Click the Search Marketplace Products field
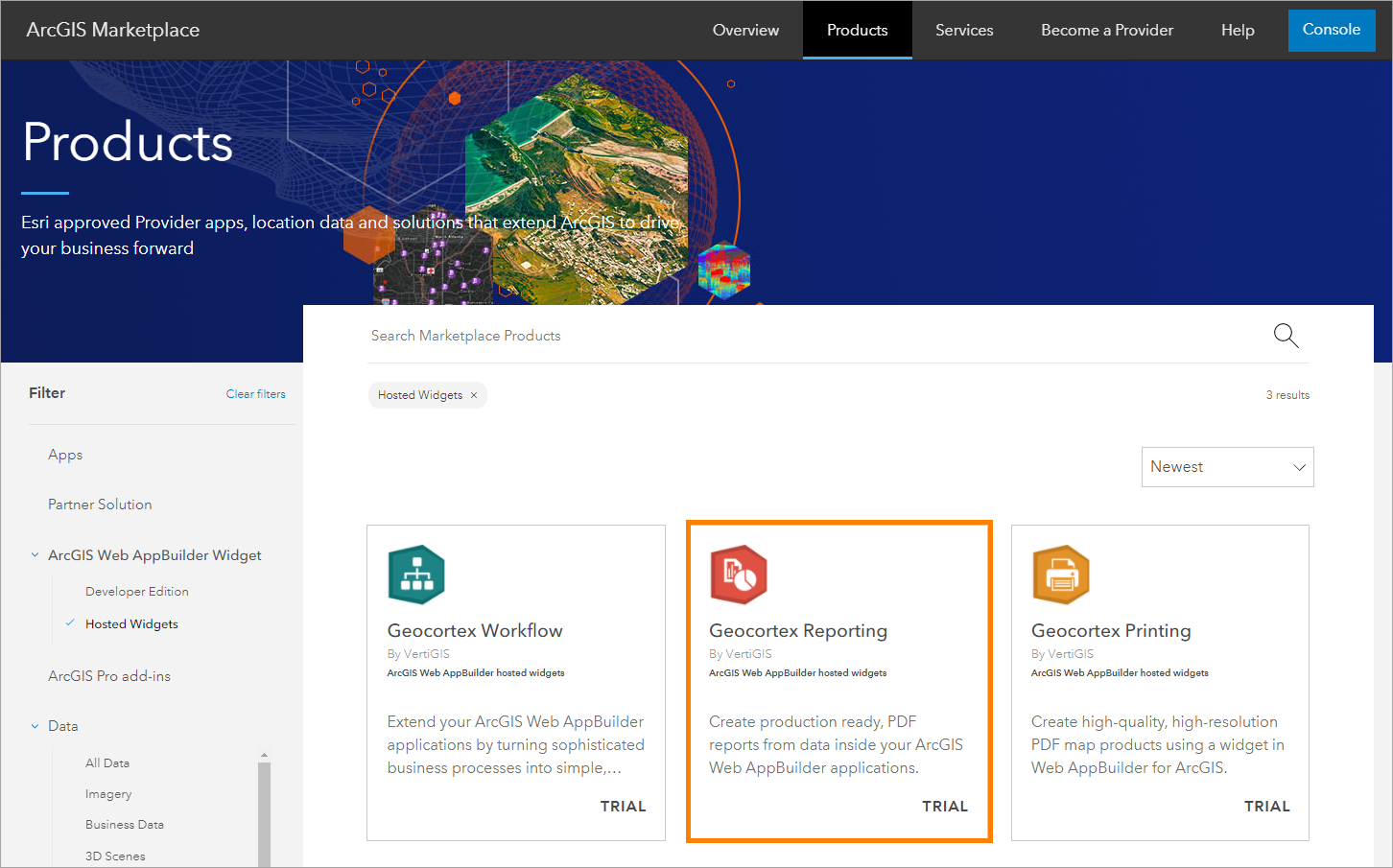This screenshot has height=868, width=1393. pyautogui.click(x=672, y=335)
